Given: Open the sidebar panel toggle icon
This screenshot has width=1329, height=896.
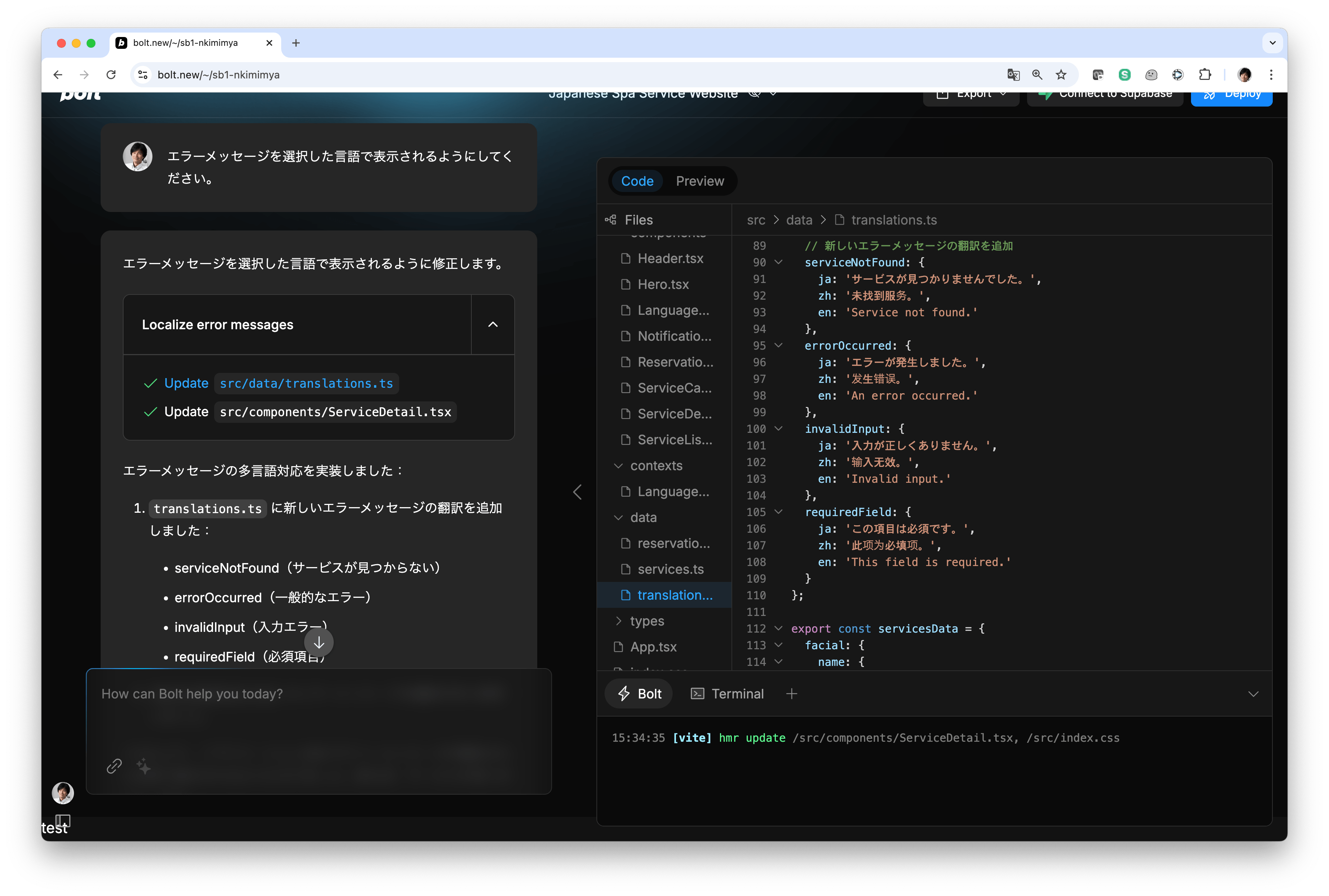Looking at the screenshot, I should coord(63,821).
